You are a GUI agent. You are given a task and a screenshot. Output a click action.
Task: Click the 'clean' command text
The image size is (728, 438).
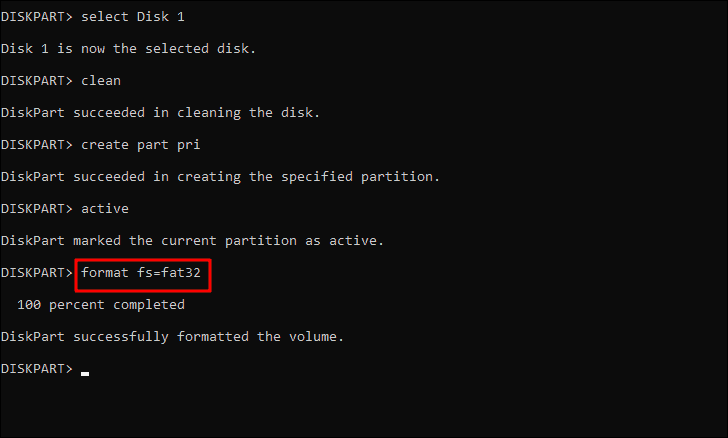[101, 81]
